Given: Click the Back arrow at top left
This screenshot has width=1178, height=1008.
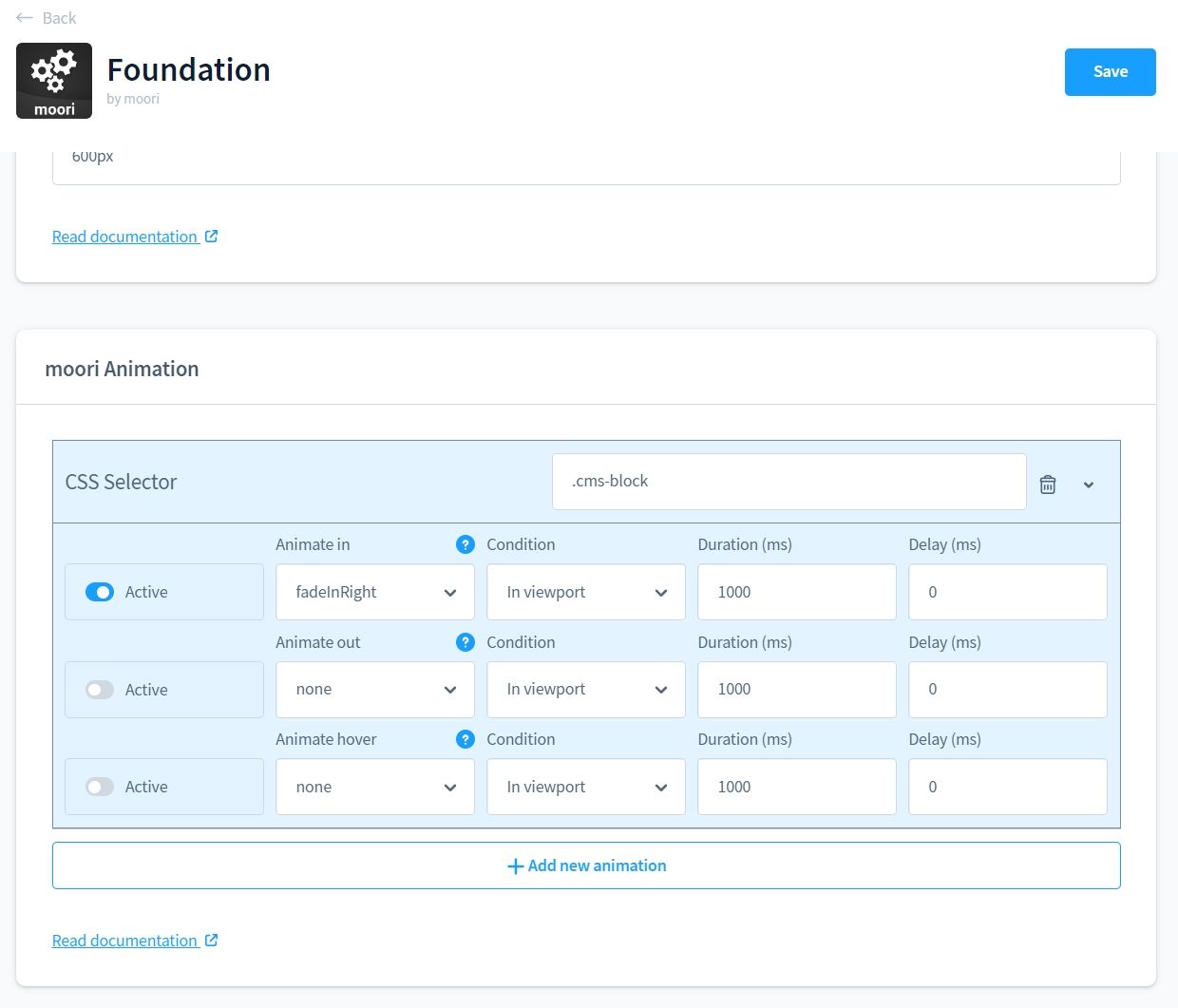Looking at the screenshot, I should (26, 18).
